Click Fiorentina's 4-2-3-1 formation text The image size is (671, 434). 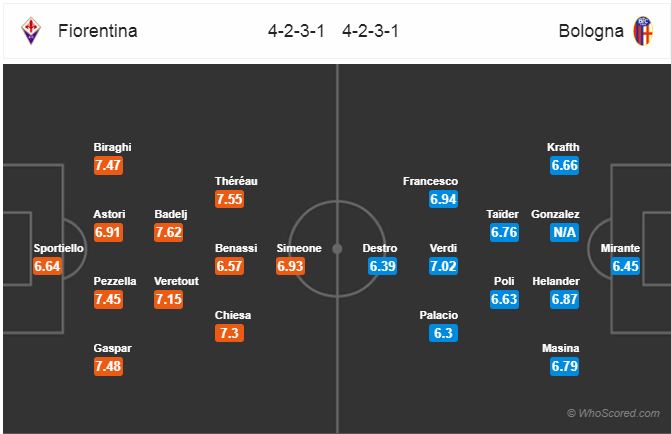tap(296, 31)
